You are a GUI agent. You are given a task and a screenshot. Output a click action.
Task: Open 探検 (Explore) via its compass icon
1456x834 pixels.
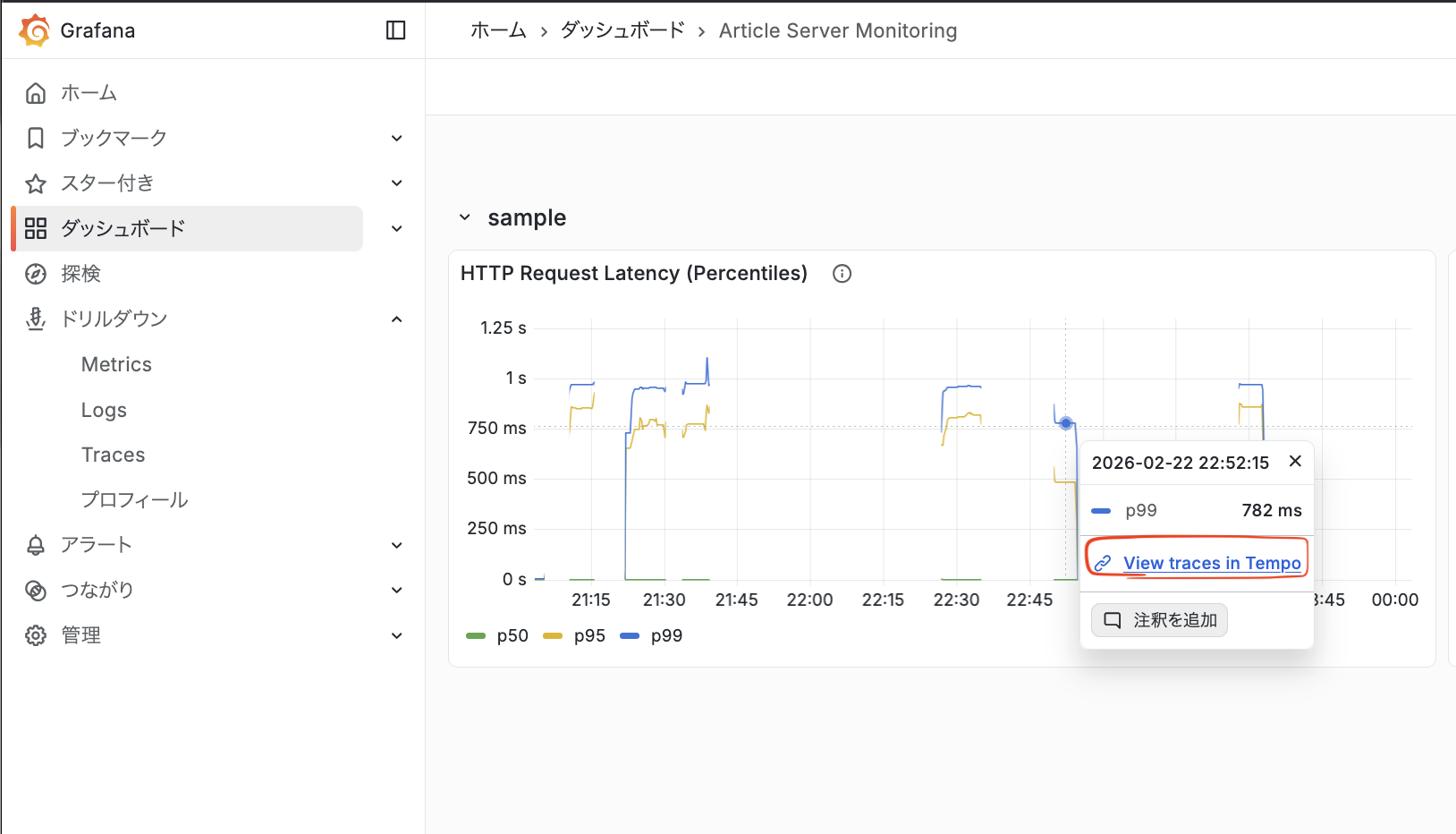36,273
